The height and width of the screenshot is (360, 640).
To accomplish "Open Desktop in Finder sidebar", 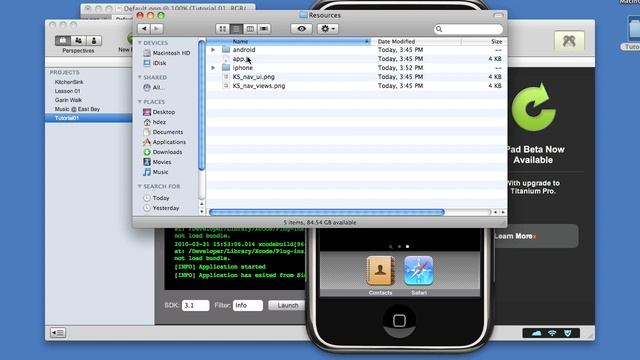I will click(x=159, y=112).
